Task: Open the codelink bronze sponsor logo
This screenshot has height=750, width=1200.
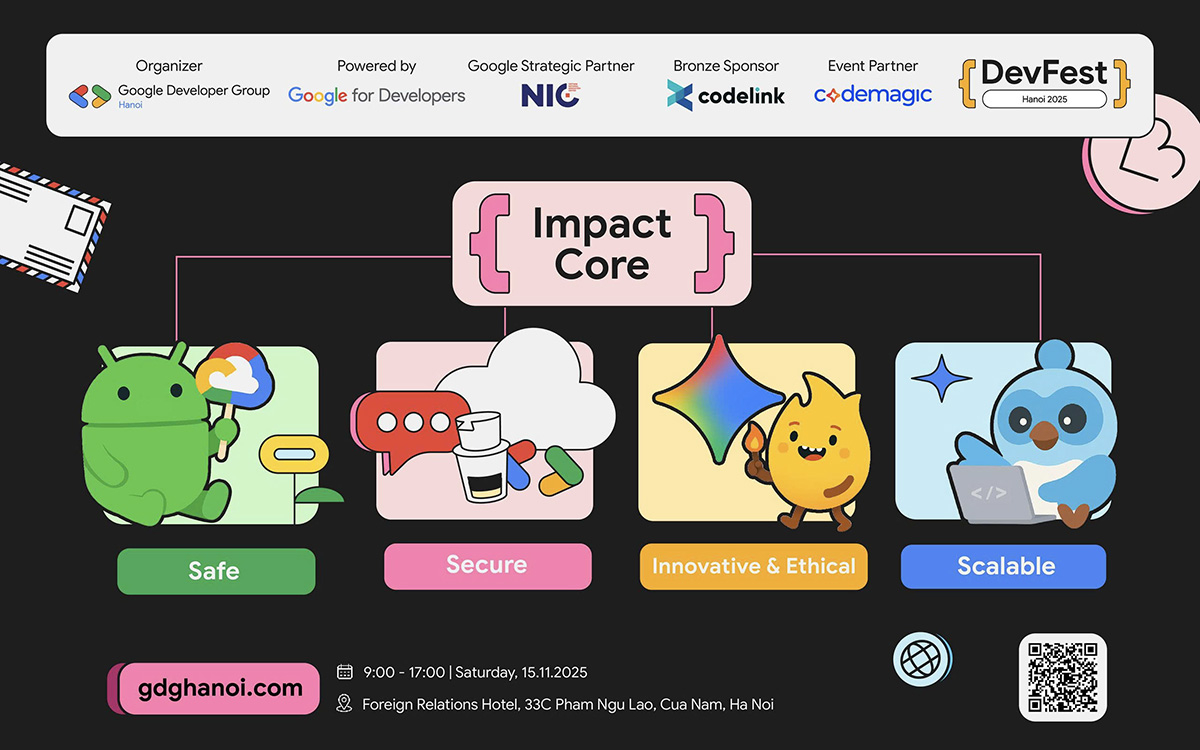Action: (726, 96)
